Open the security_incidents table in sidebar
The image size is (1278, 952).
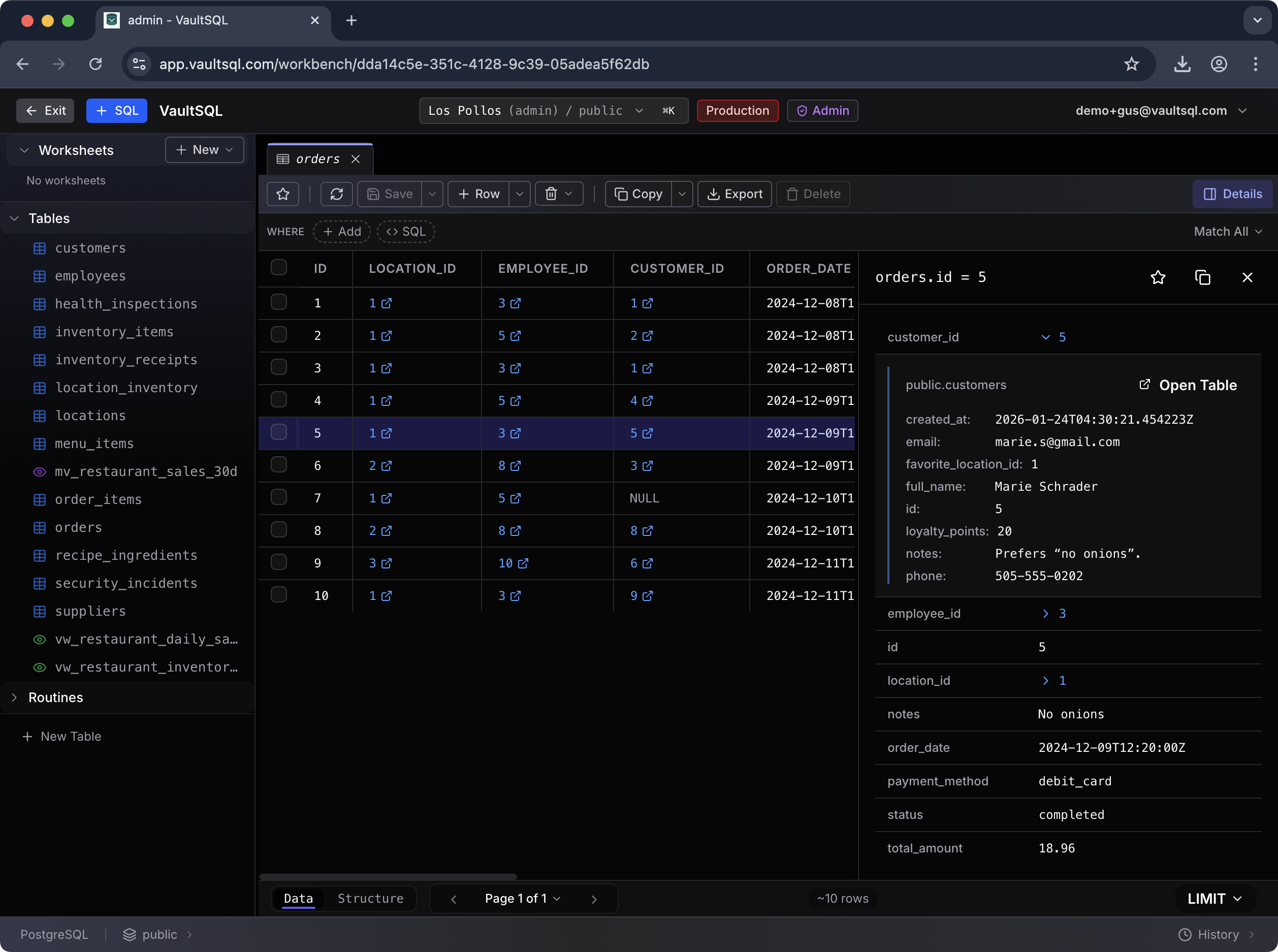click(125, 584)
